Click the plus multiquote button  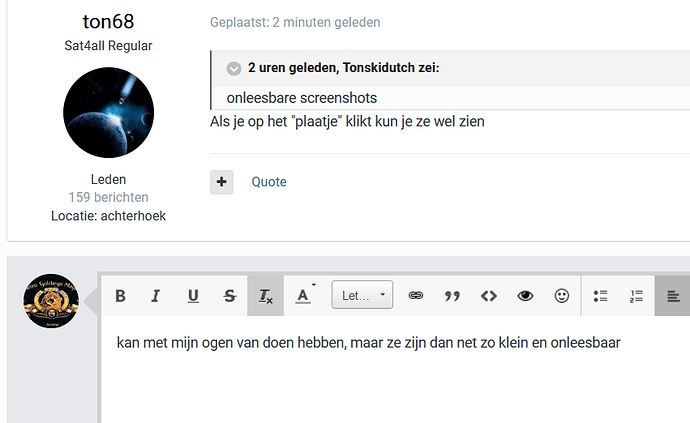(221, 182)
